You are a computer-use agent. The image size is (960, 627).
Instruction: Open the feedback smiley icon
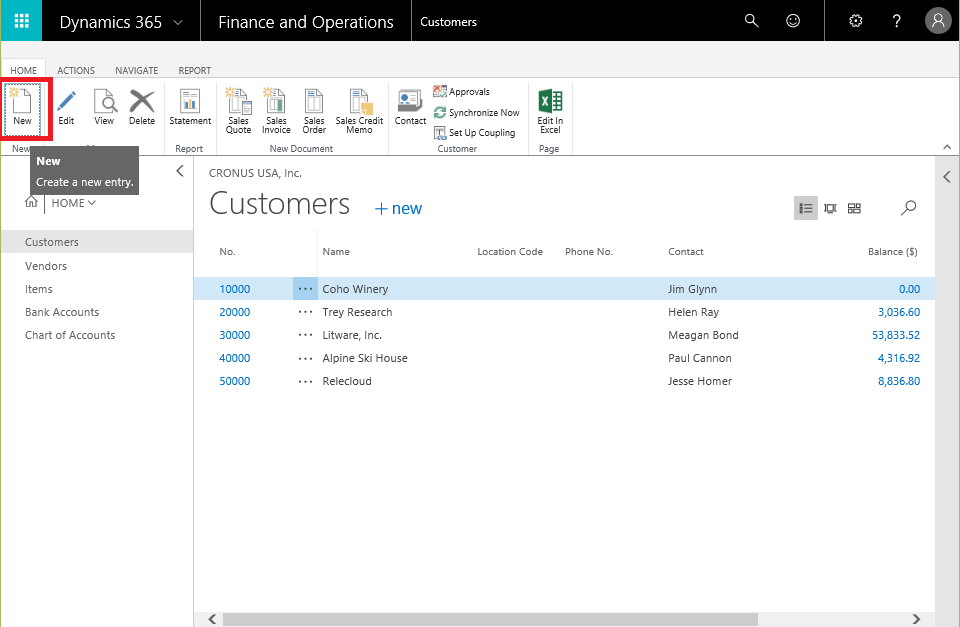pyautogui.click(x=793, y=21)
